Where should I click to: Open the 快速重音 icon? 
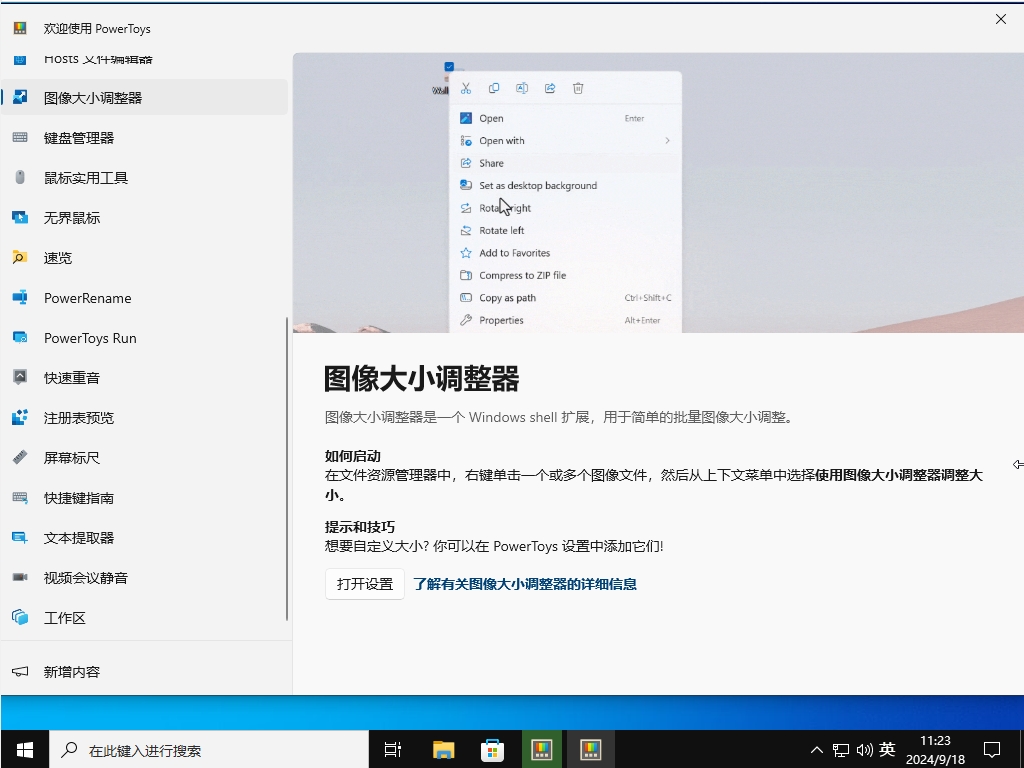20,377
